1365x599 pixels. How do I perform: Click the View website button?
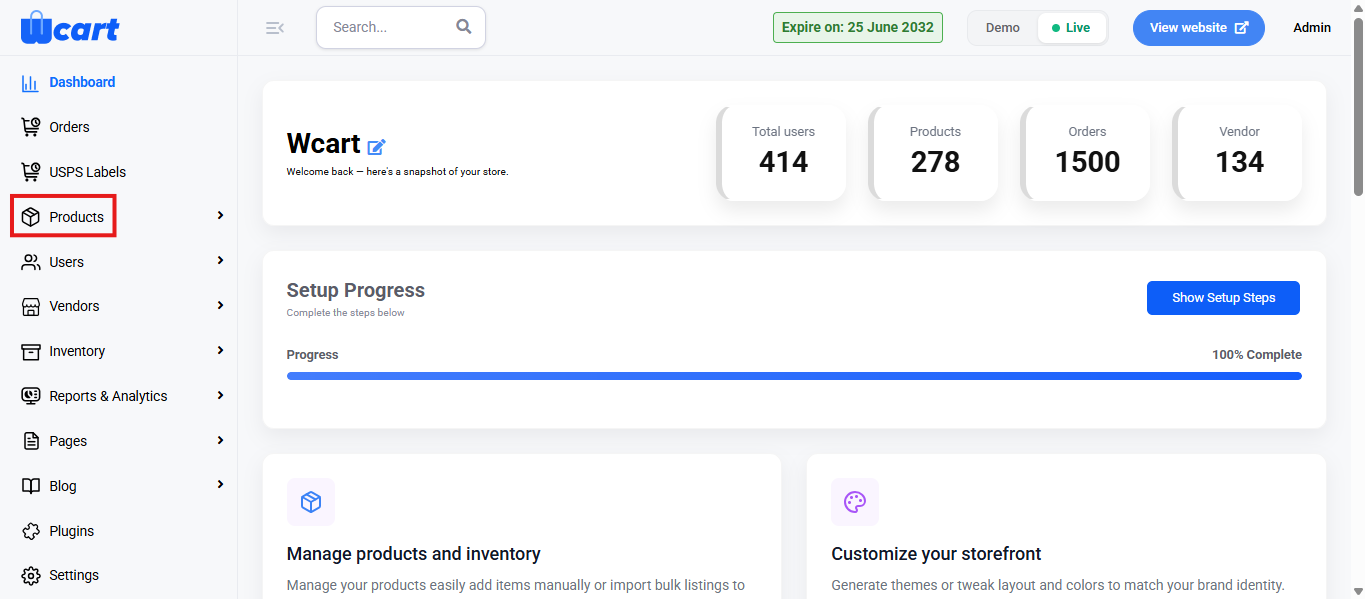point(1198,28)
